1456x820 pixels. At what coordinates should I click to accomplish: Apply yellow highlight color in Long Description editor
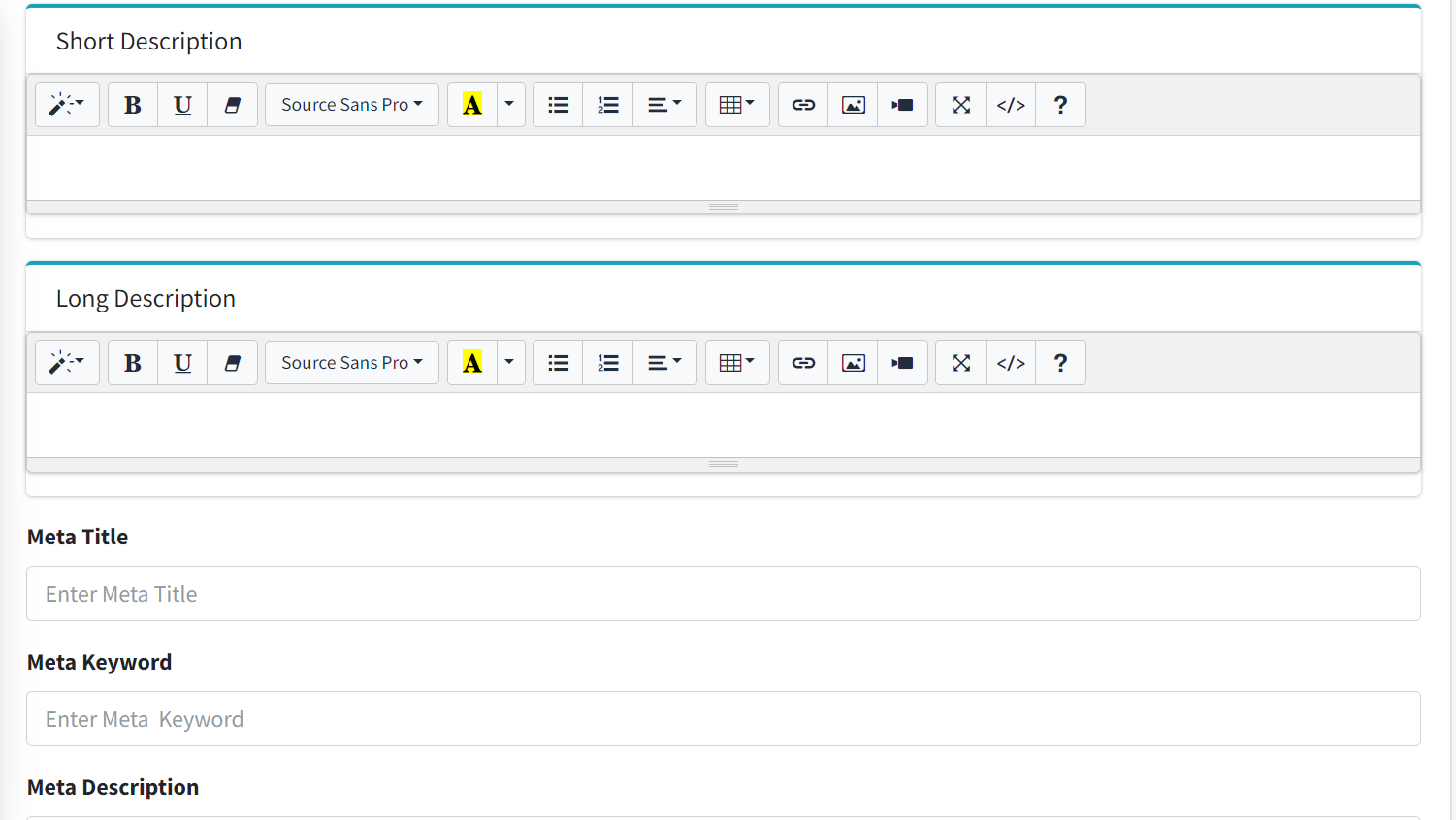[472, 363]
